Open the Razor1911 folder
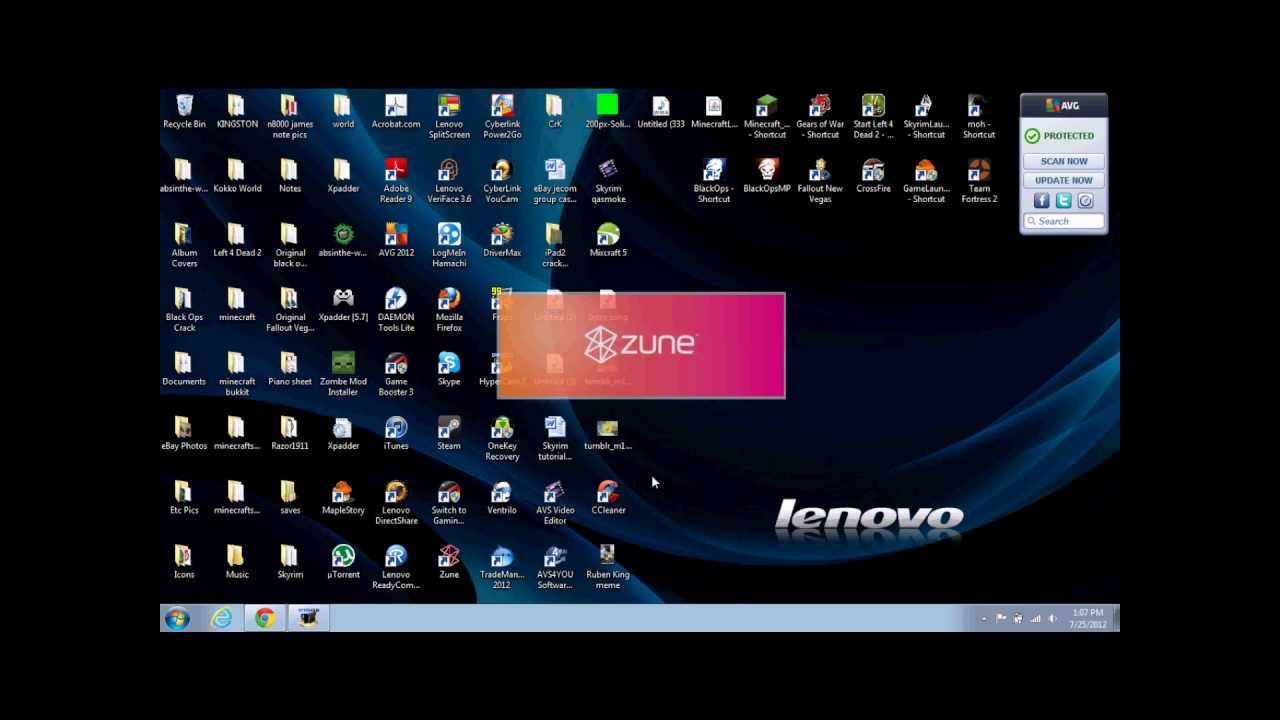This screenshot has height=720, width=1280. pyautogui.click(x=290, y=433)
